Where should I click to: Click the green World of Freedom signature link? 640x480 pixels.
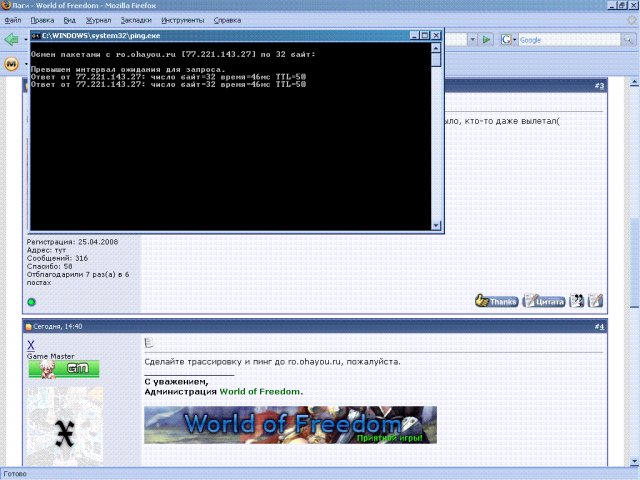coord(260,391)
